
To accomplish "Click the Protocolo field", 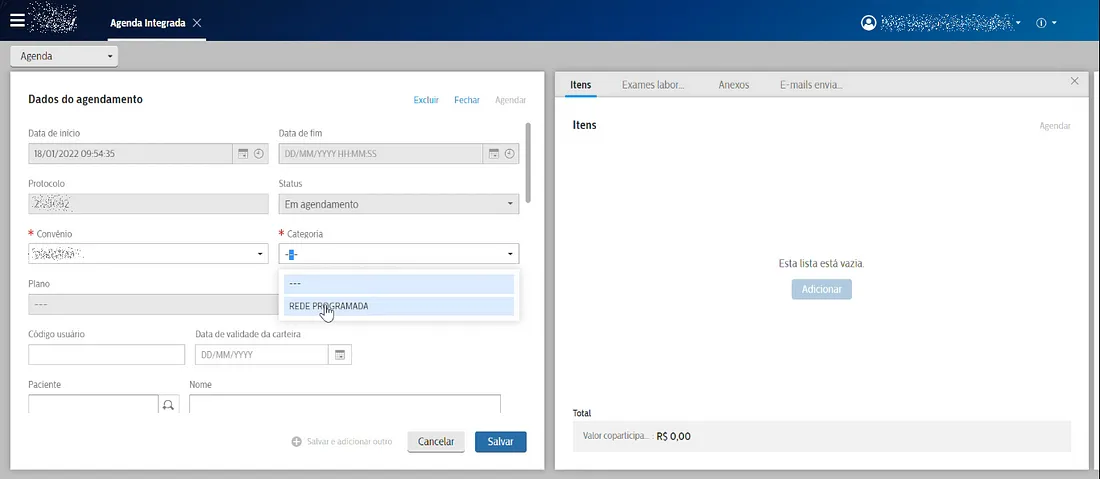I will coord(148,204).
